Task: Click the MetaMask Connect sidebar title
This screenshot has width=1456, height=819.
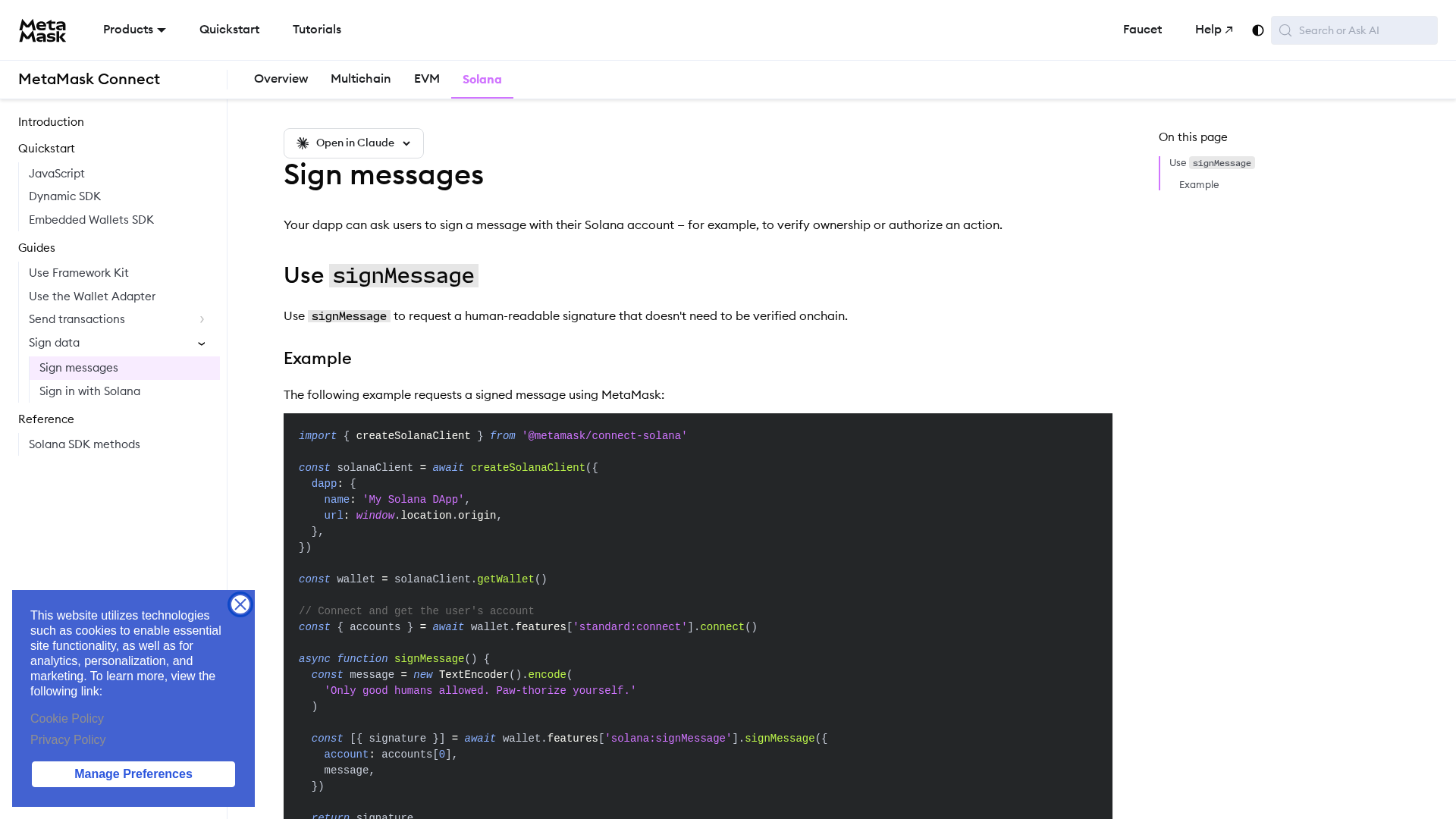Action: [x=89, y=79]
